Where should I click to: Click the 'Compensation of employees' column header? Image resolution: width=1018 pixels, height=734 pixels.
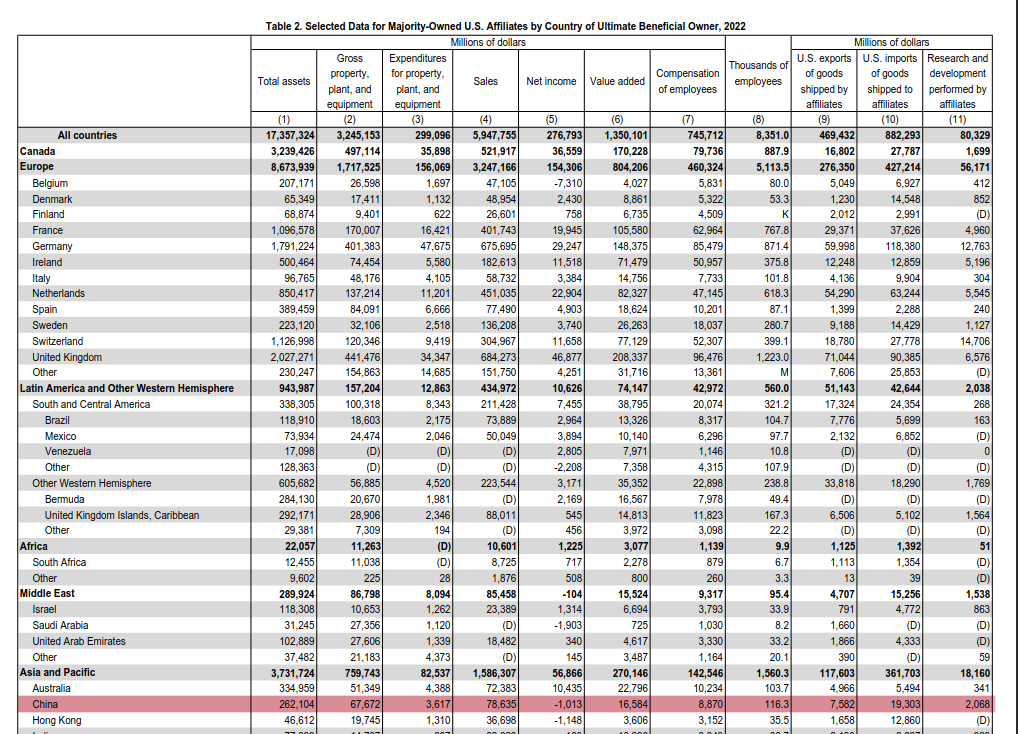coord(688,81)
